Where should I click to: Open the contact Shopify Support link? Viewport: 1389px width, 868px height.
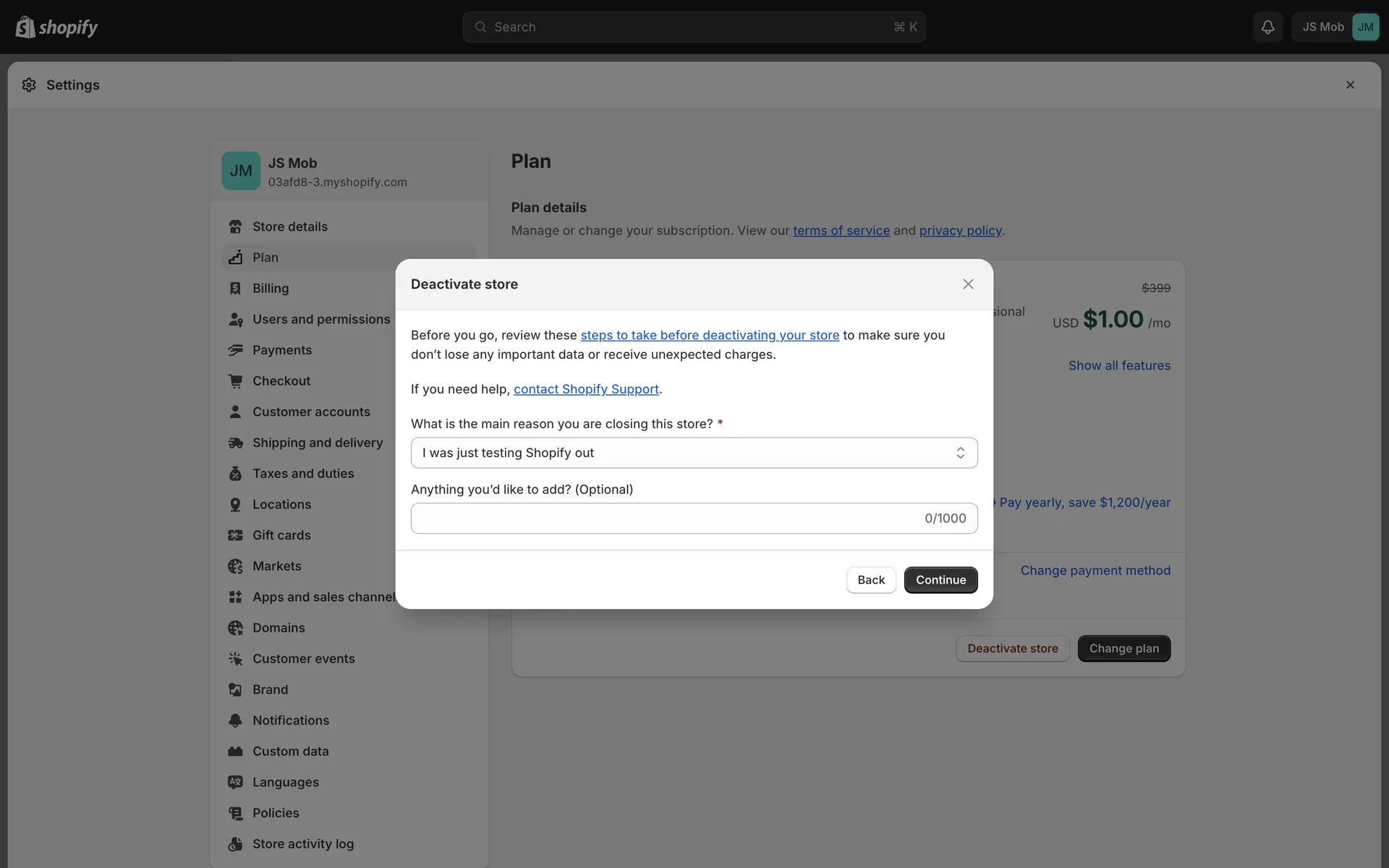pyautogui.click(x=586, y=389)
